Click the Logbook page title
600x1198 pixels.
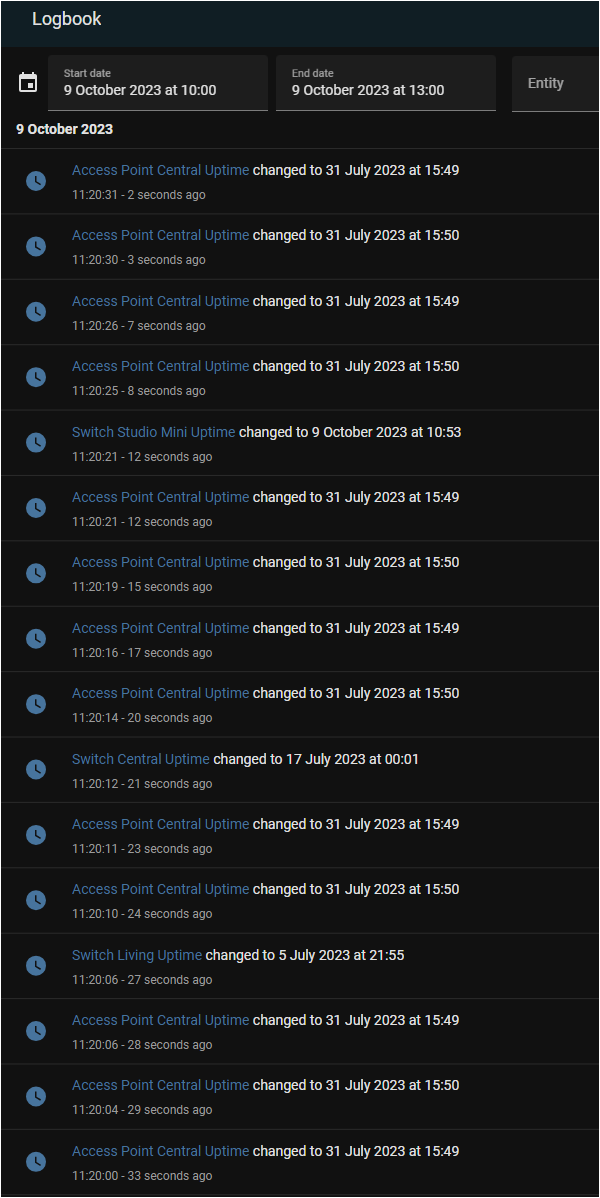(66, 19)
